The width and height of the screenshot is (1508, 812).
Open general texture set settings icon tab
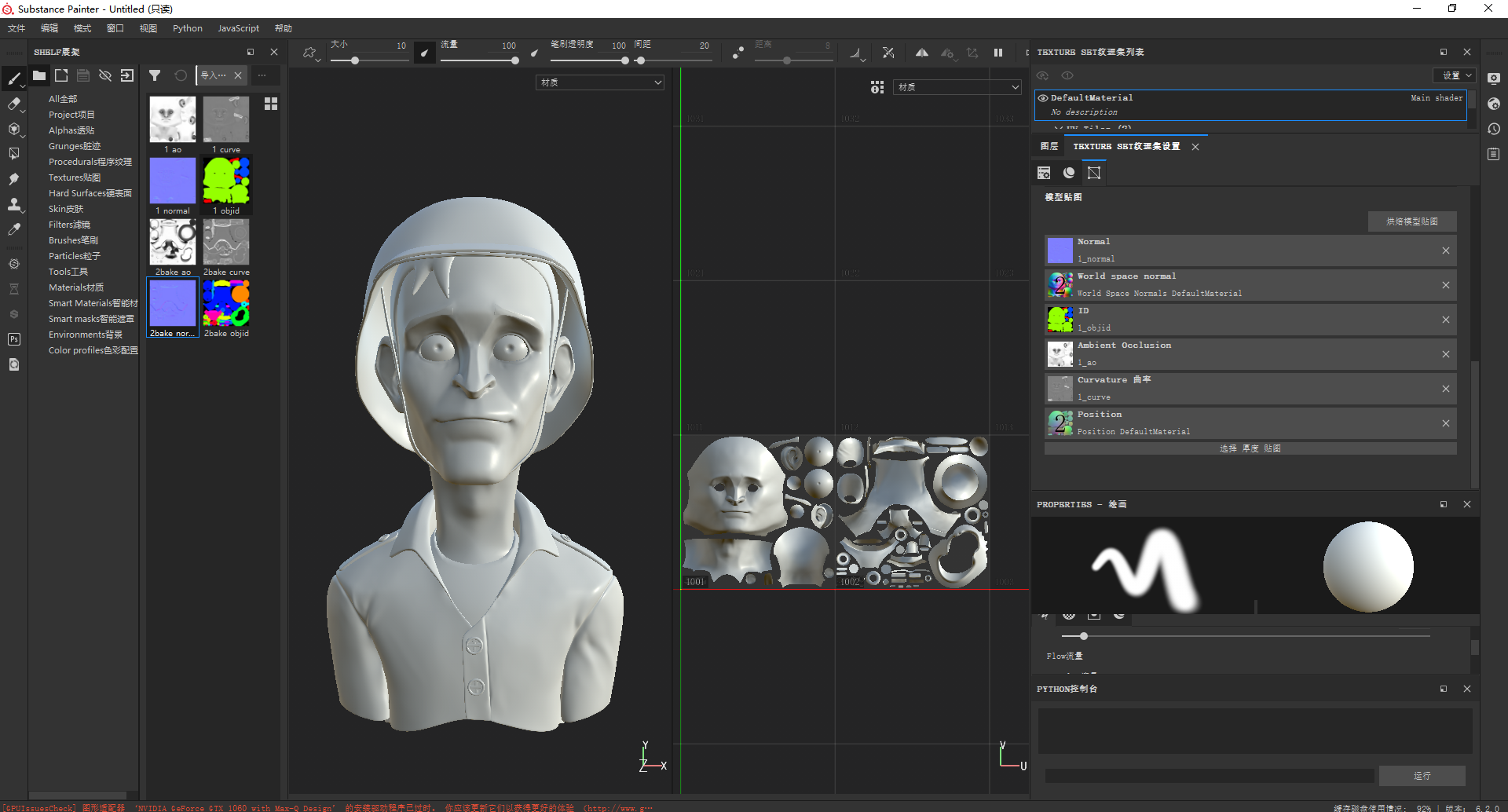(1044, 173)
